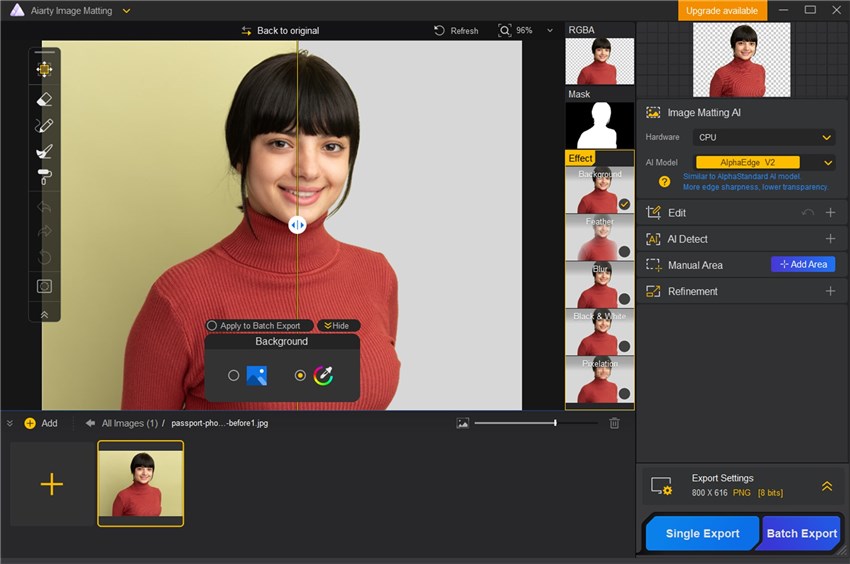Open the color picker eyedropper icon
This screenshot has width=850, height=564.
[x=323, y=375]
